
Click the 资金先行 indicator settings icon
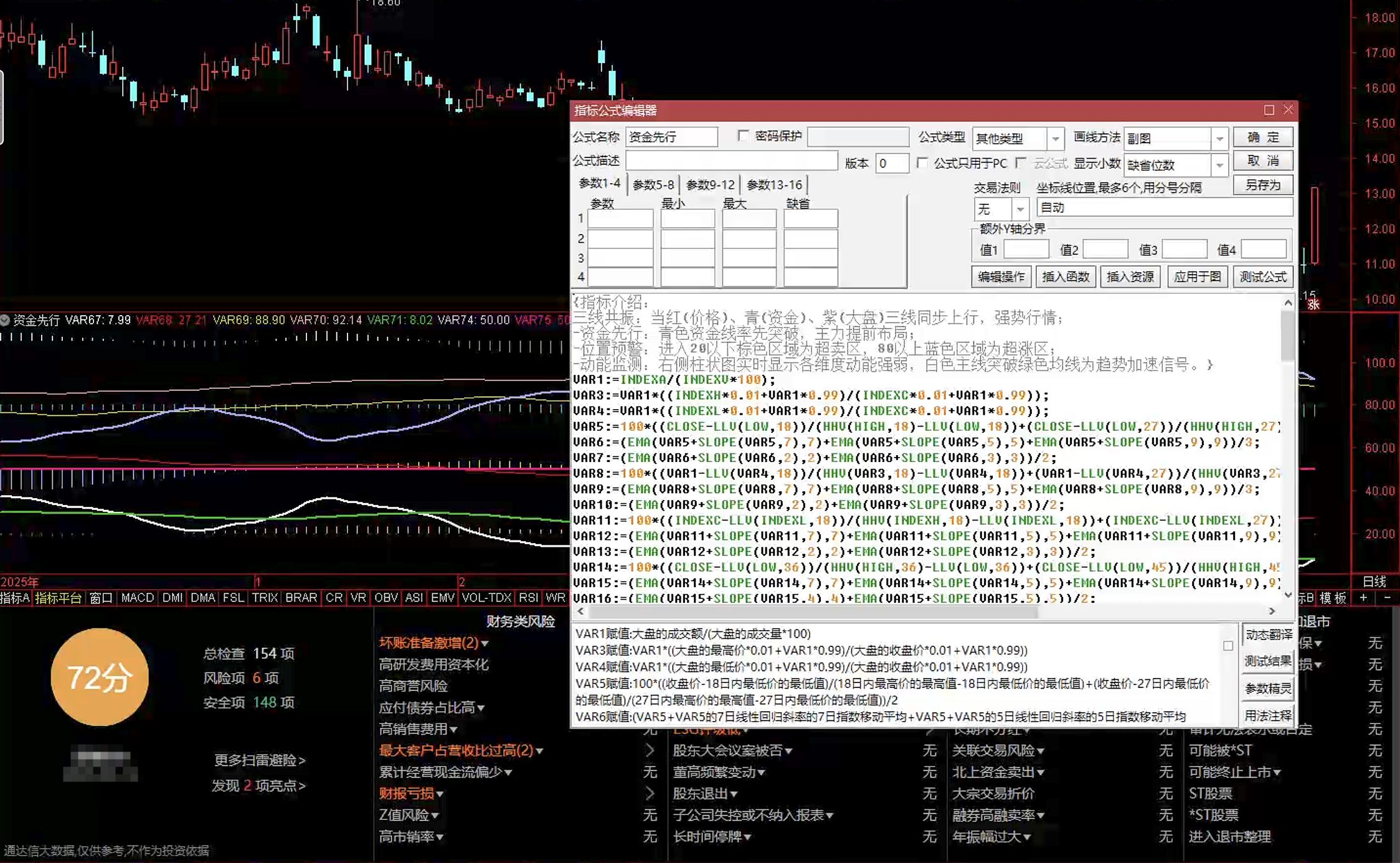click(x=5, y=320)
